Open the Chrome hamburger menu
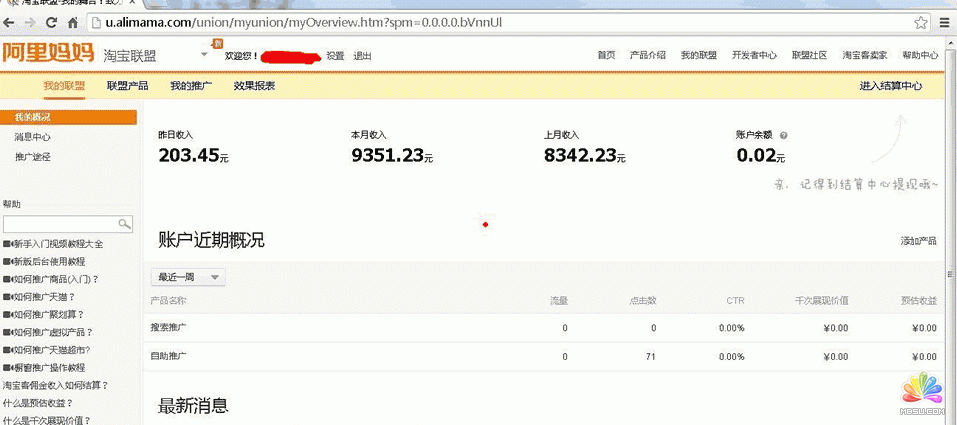Screen dimensions: 957x425 942,22
